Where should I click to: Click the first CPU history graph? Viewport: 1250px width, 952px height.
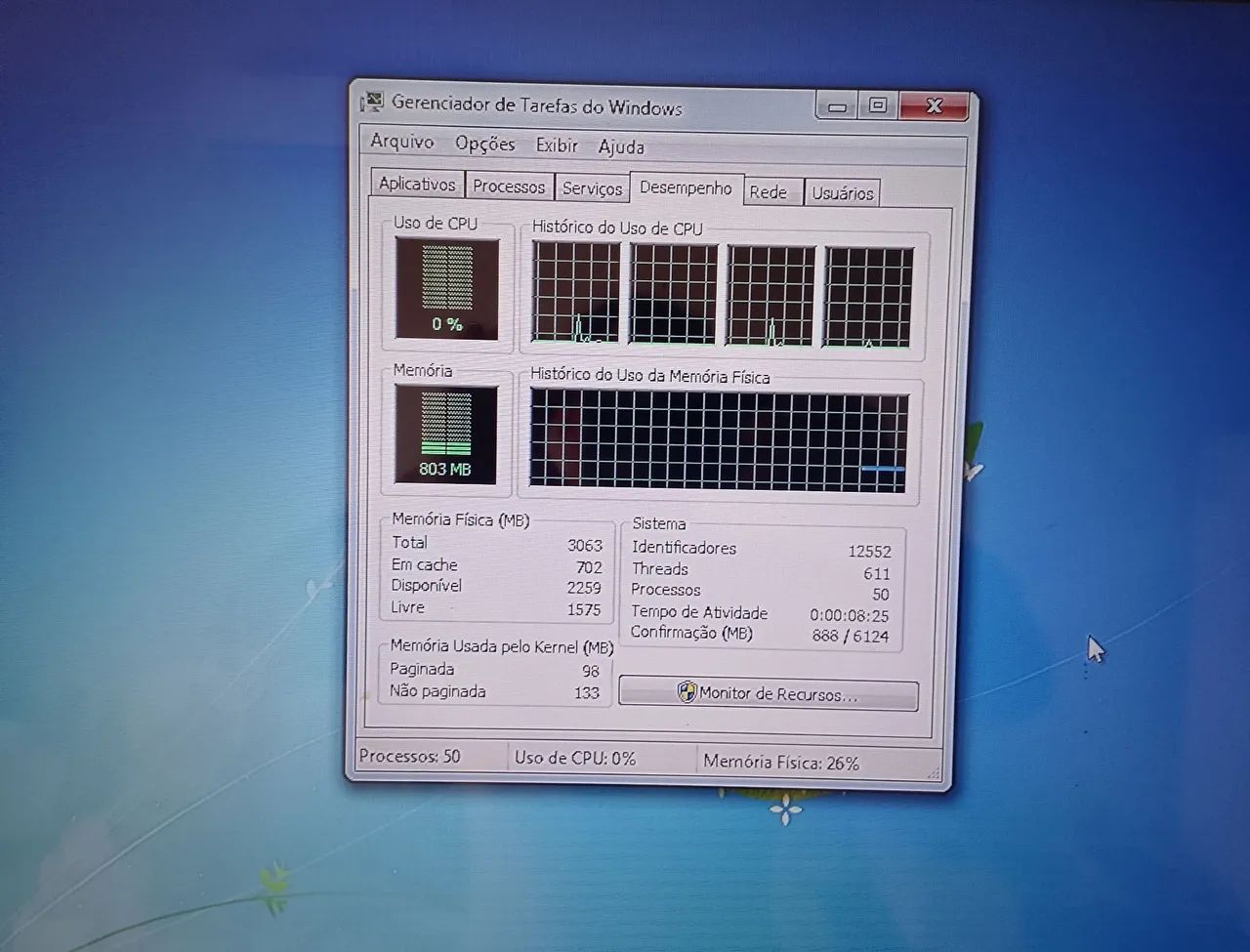(x=575, y=293)
